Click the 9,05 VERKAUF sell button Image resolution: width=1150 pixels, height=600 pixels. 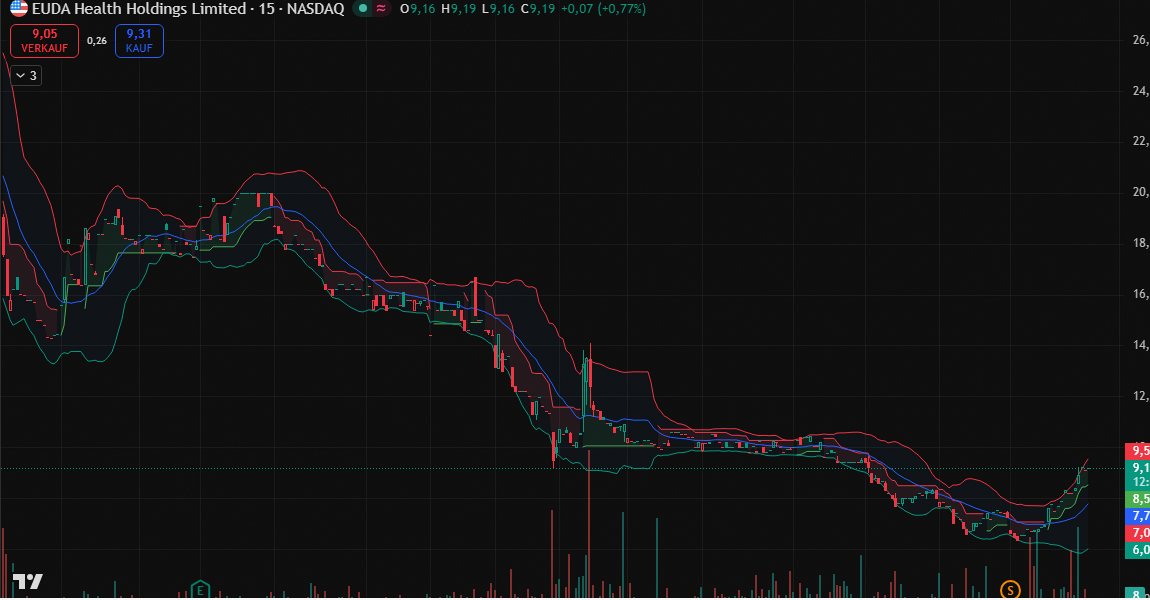pyautogui.click(x=45, y=41)
